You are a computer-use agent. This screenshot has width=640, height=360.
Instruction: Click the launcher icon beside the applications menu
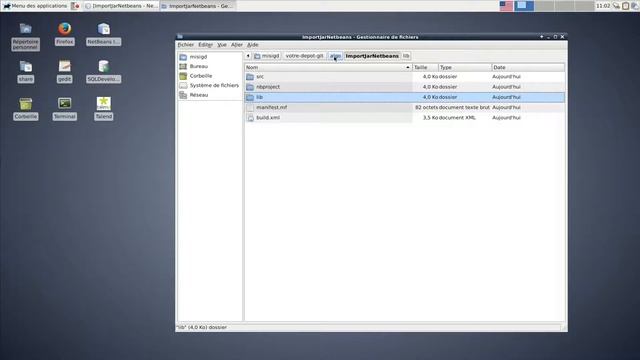point(75,6)
